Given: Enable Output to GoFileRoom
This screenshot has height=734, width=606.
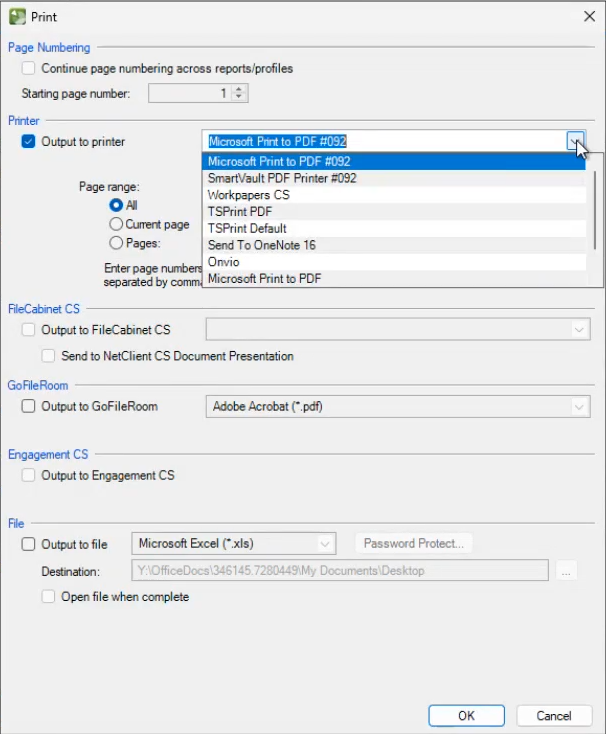Looking at the screenshot, I should point(28,406).
